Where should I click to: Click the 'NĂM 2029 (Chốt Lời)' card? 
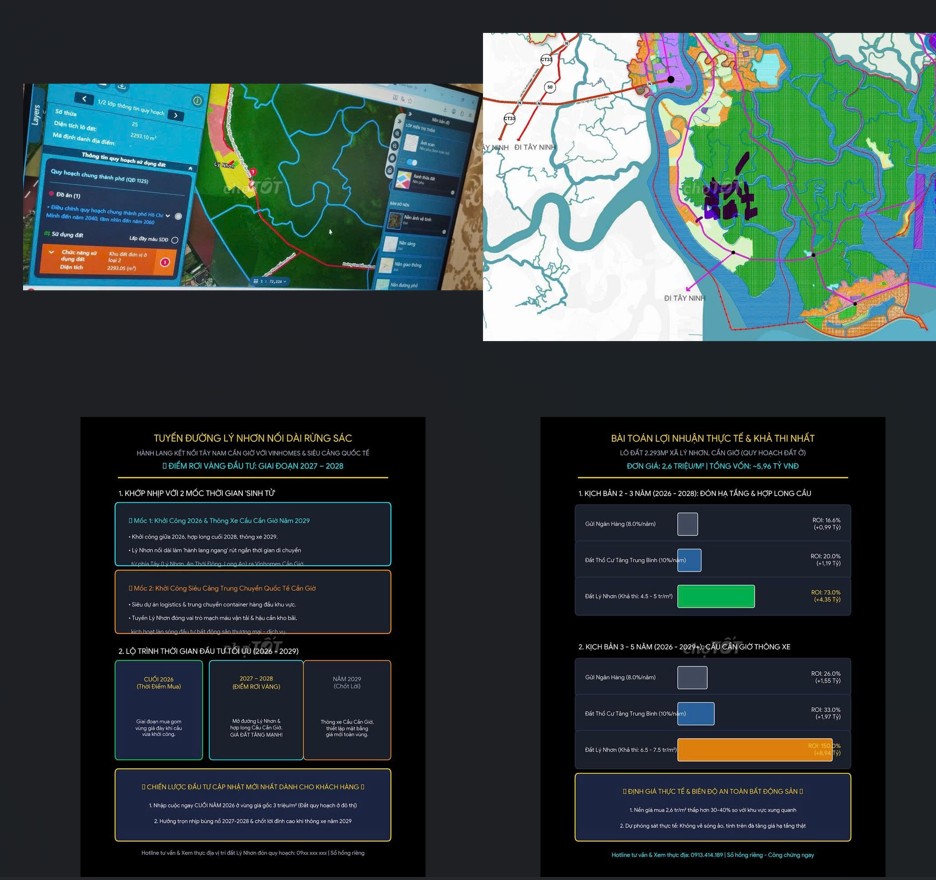(x=347, y=710)
